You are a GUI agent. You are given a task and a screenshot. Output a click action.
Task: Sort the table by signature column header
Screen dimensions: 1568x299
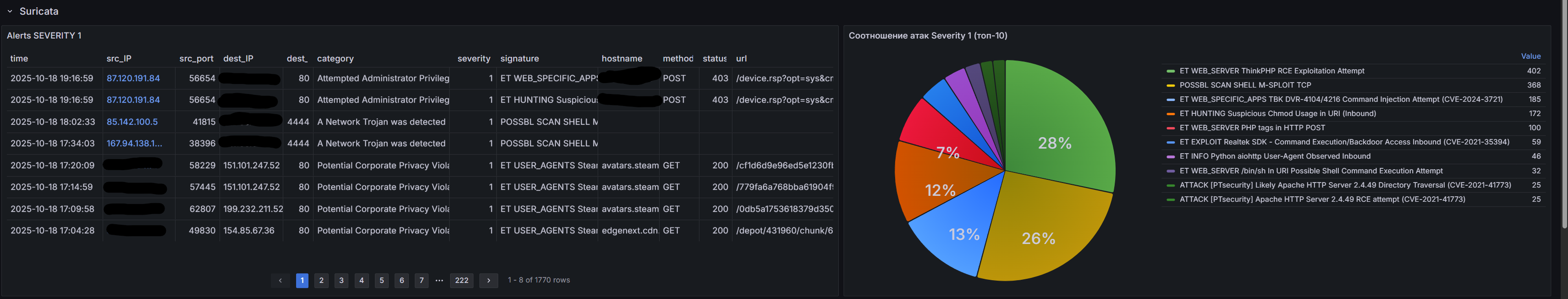[x=519, y=58]
